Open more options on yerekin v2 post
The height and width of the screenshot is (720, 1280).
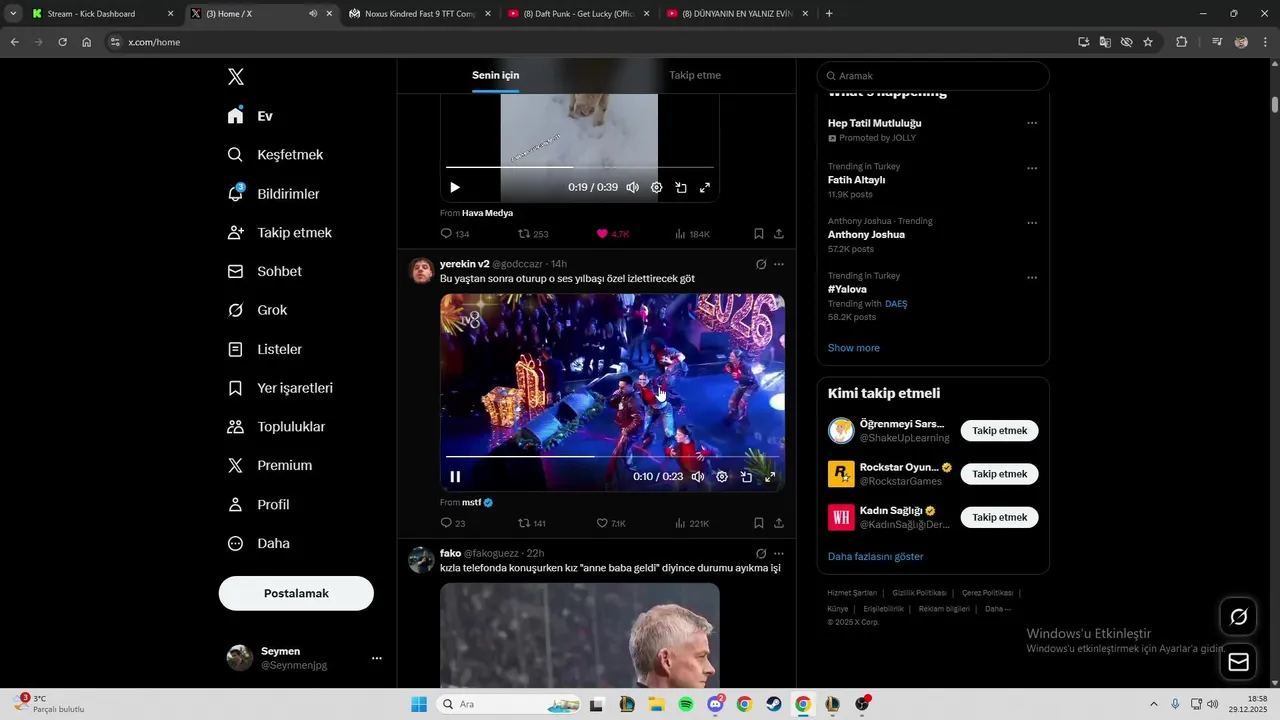[779, 264]
